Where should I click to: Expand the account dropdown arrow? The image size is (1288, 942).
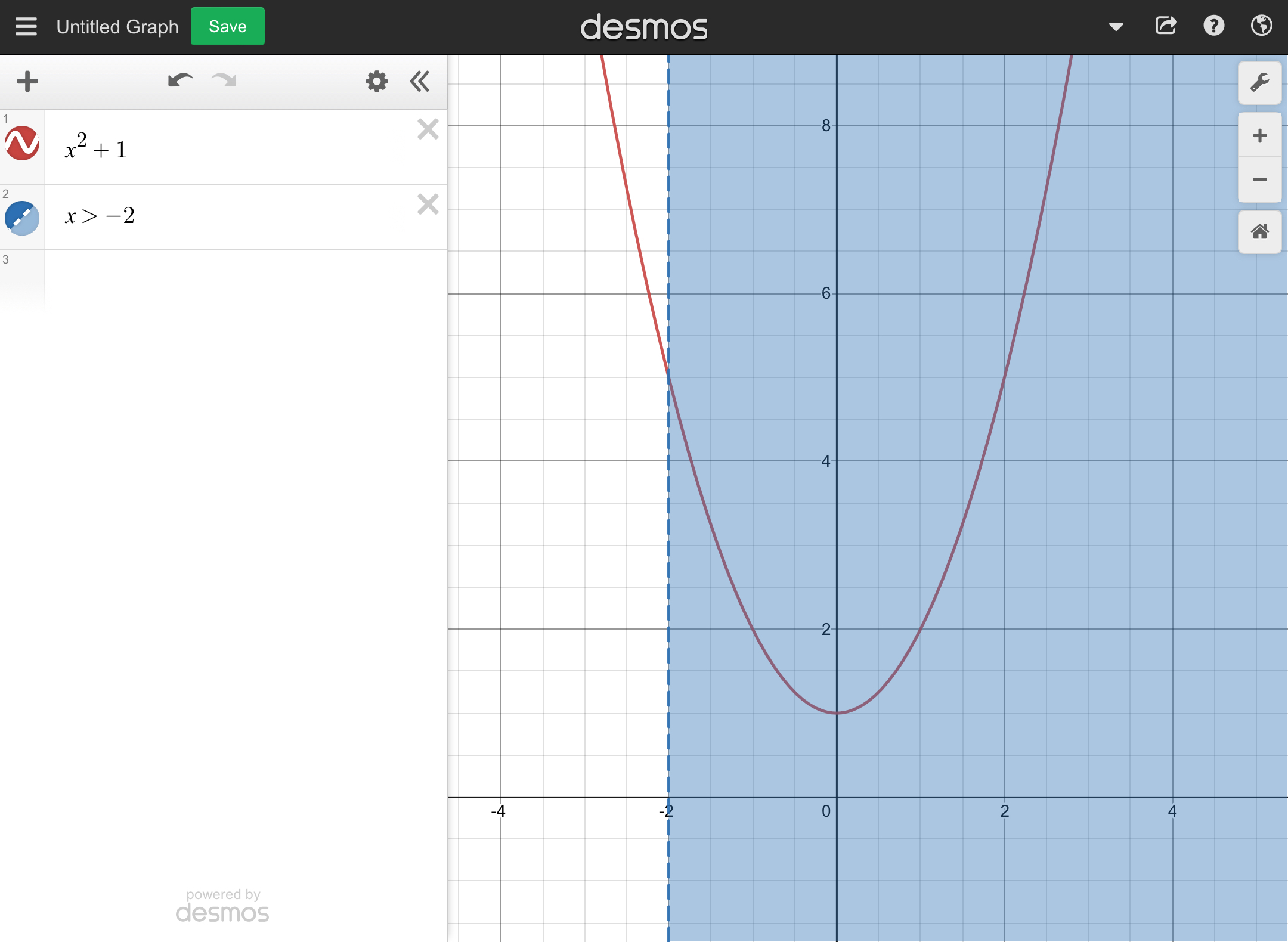(x=1116, y=27)
